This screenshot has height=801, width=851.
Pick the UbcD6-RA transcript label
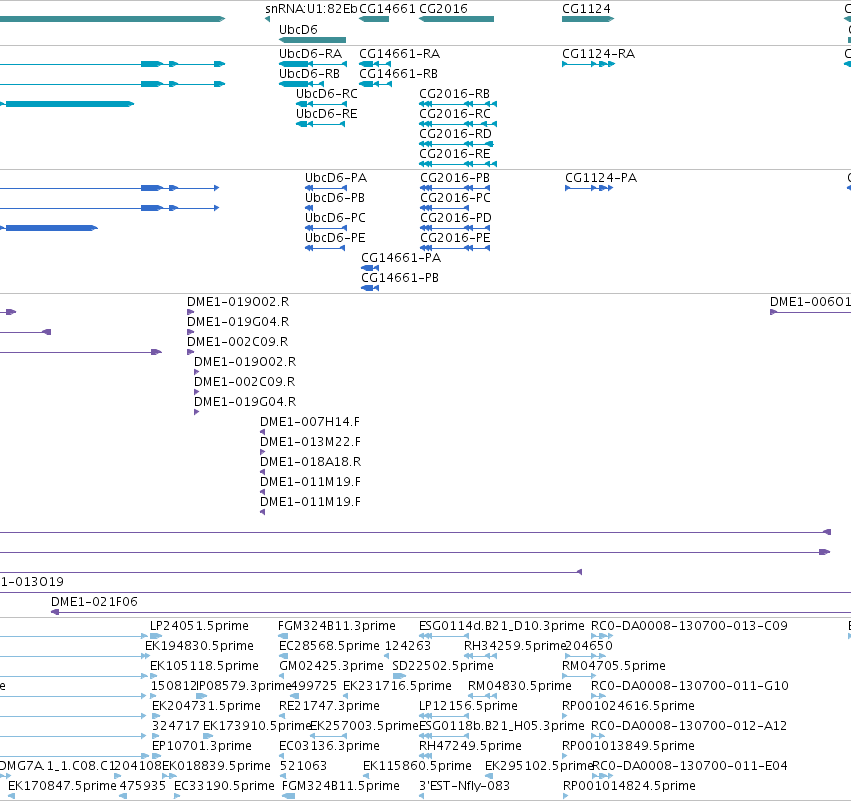coord(310,54)
